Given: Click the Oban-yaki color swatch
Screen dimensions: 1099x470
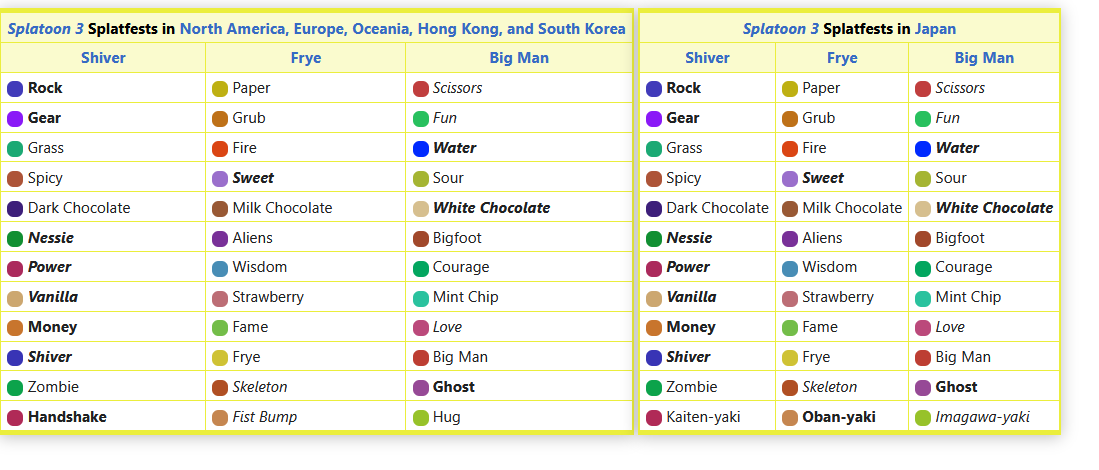Looking at the screenshot, I should click(x=790, y=417).
